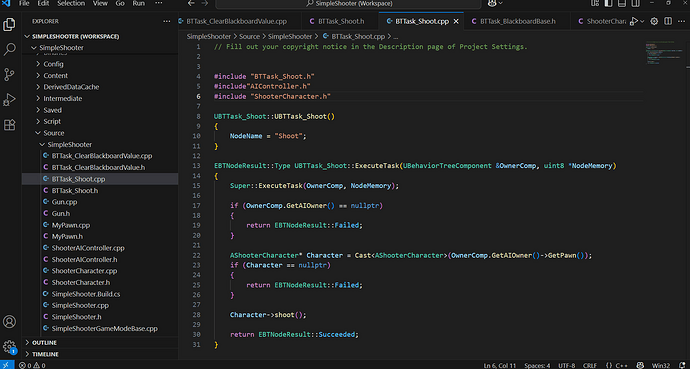This screenshot has width=690, height=369.
Task: Toggle the panel layout button in title bar
Action: tap(622, 3)
